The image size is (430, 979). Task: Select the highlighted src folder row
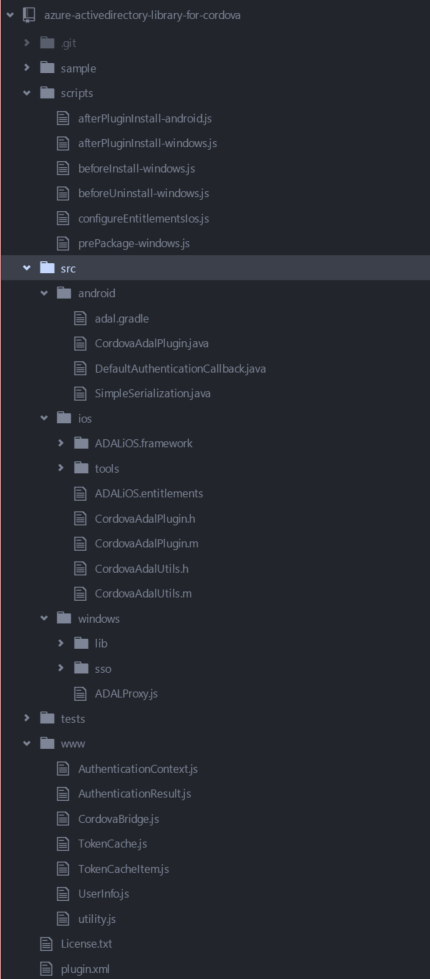point(215,268)
